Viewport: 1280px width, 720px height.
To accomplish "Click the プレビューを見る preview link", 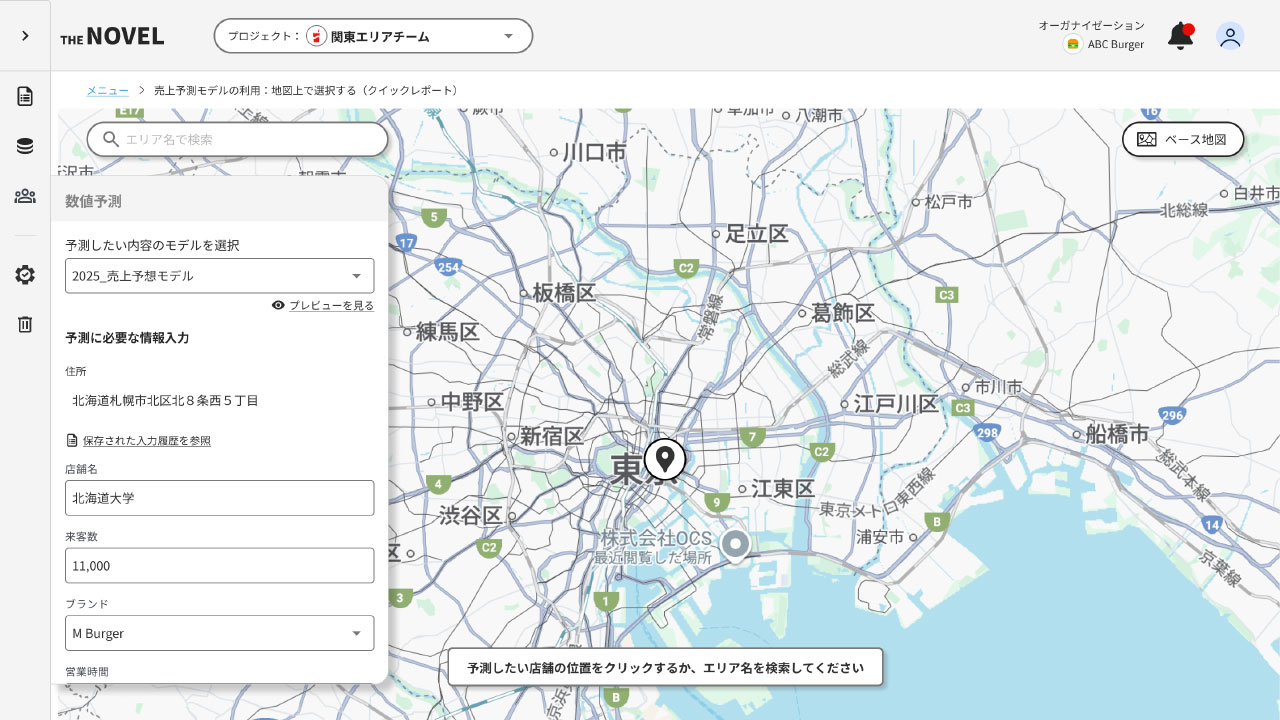I will pyautogui.click(x=331, y=305).
